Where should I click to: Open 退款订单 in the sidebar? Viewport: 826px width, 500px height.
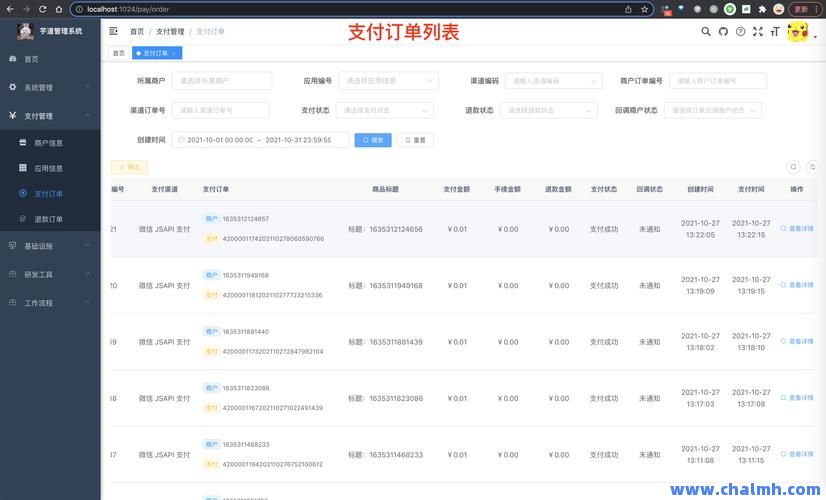[50, 219]
